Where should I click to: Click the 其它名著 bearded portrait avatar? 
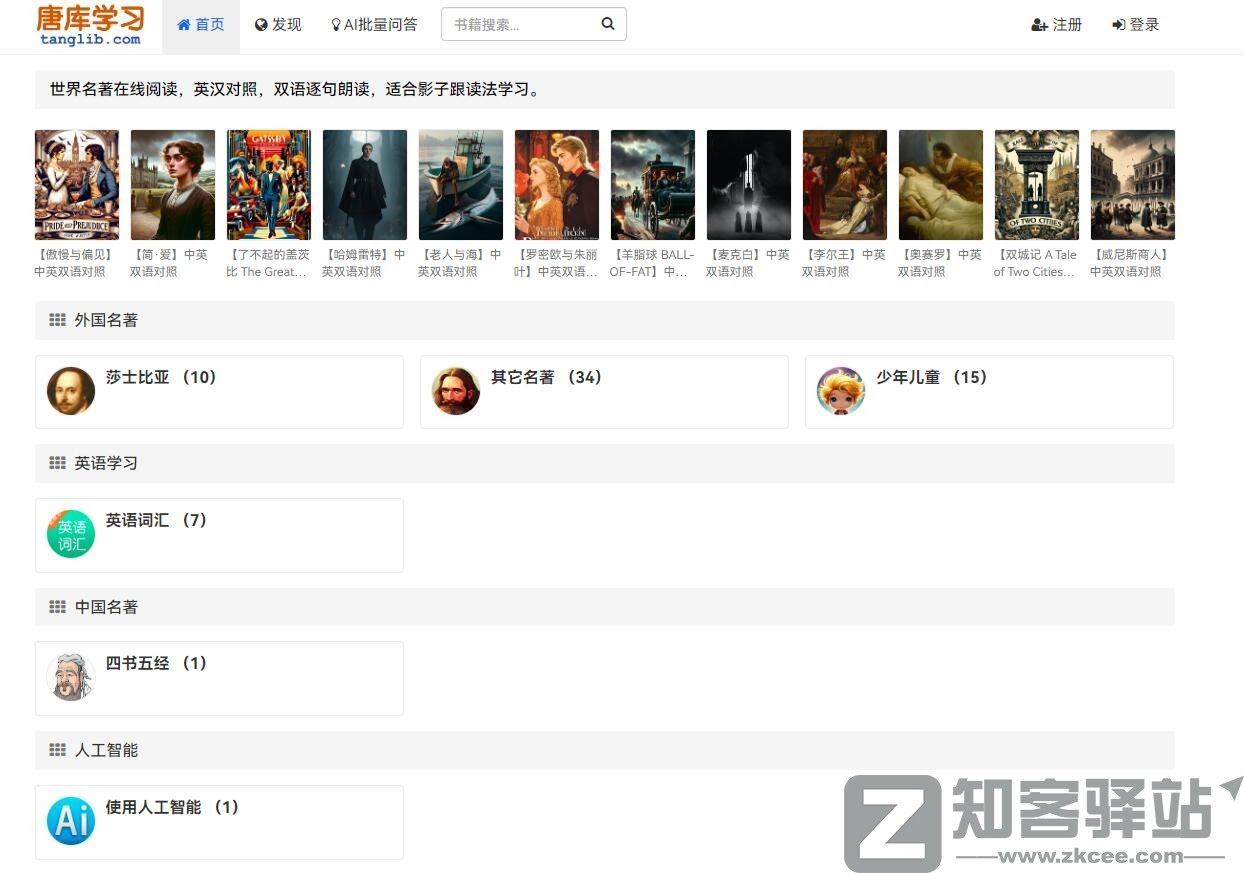tap(456, 391)
